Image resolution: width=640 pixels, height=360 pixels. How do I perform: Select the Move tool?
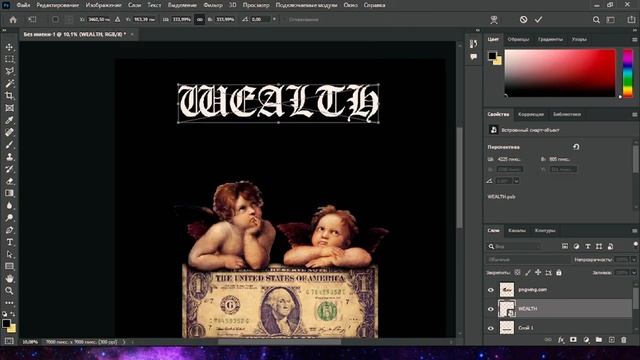click(9, 47)
